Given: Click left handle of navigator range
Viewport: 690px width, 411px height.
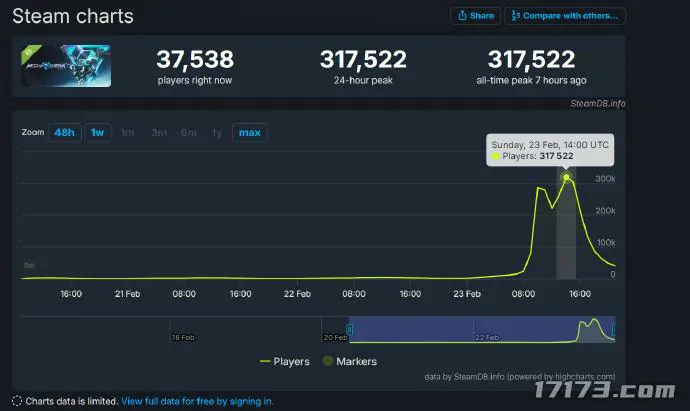Looking at the screenshot, I should tap(349, 329).
